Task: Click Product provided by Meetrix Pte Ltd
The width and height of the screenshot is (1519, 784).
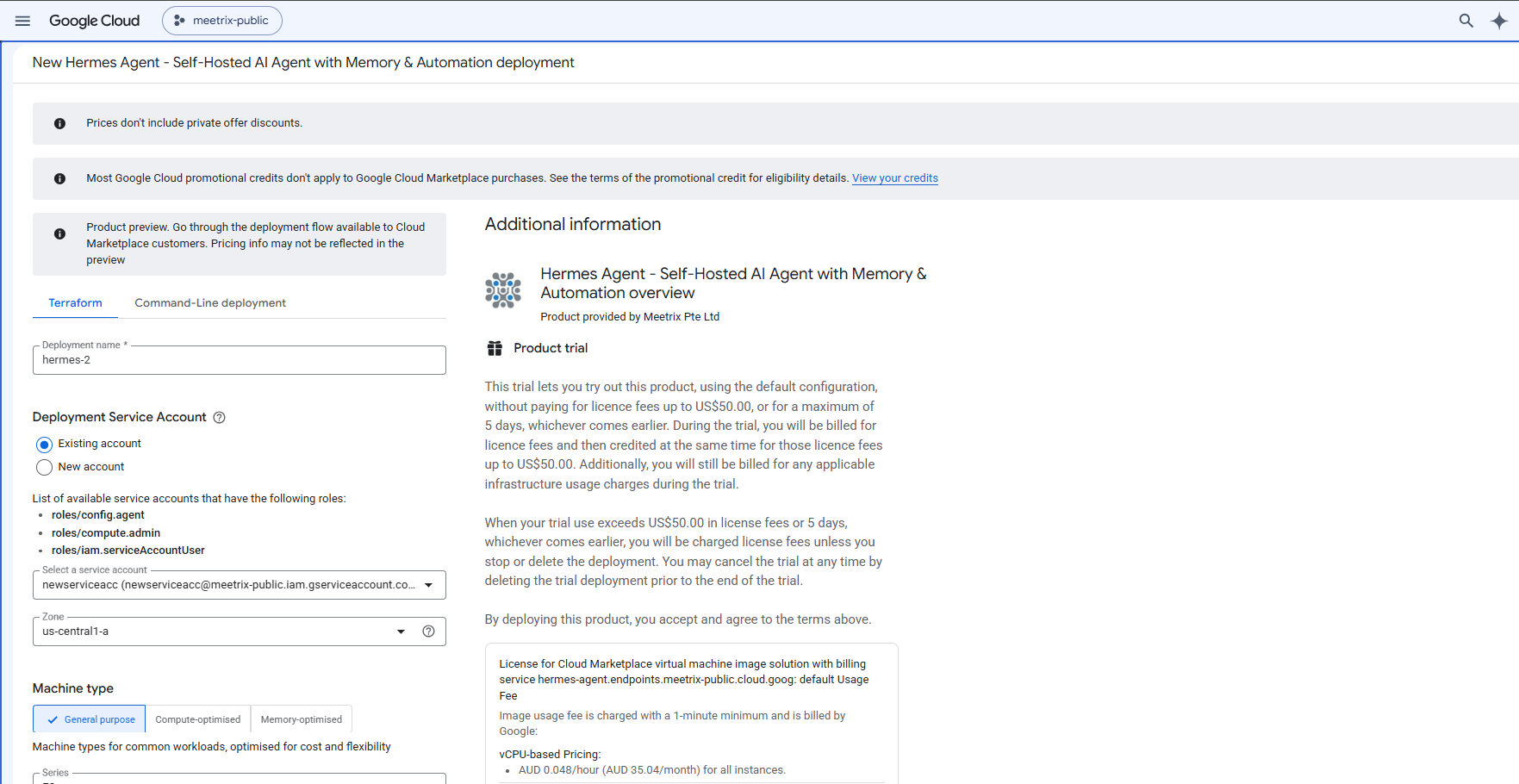Action: coord(630,317)
